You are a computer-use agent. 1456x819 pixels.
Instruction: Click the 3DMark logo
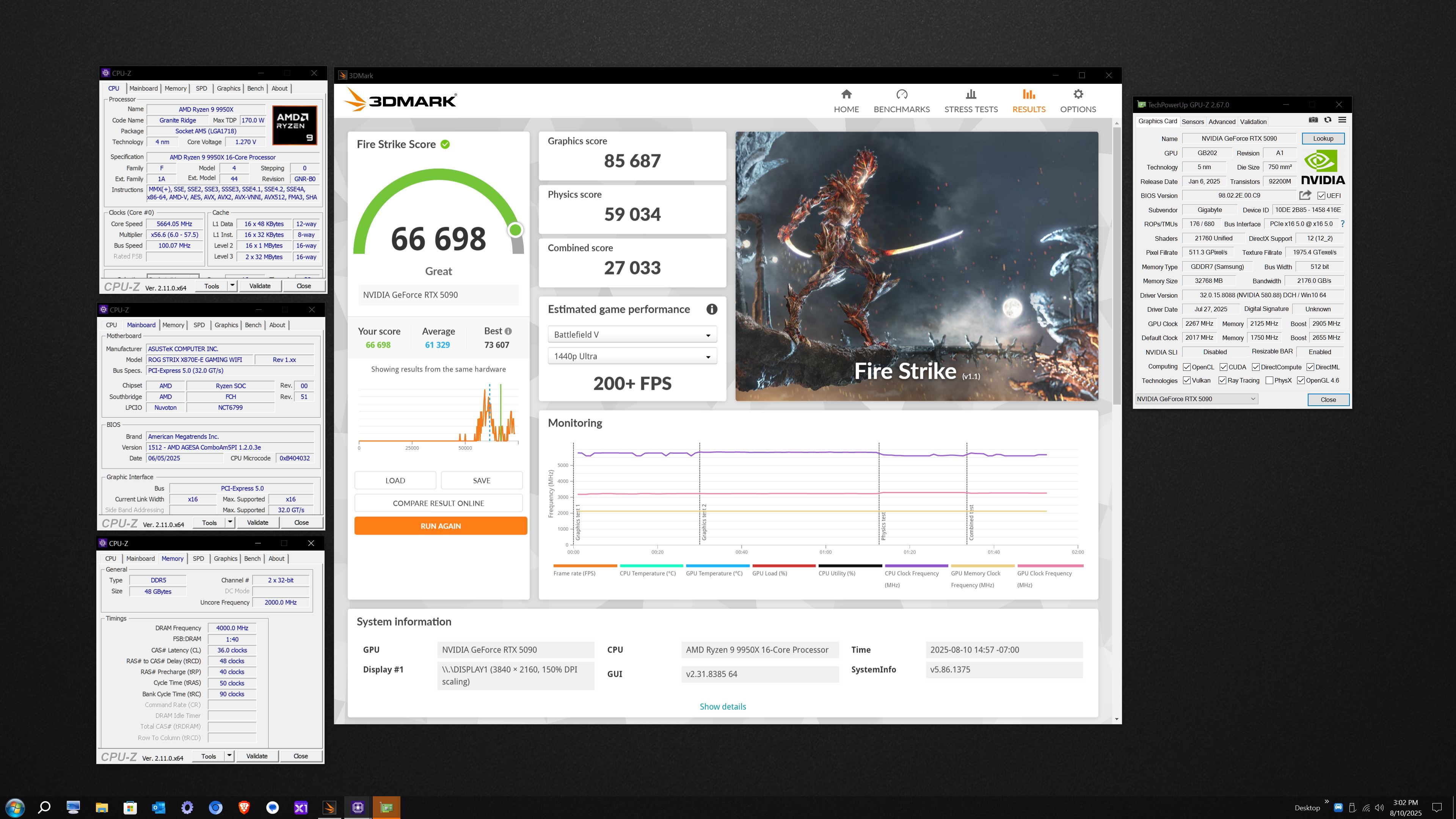click(401, 100)
